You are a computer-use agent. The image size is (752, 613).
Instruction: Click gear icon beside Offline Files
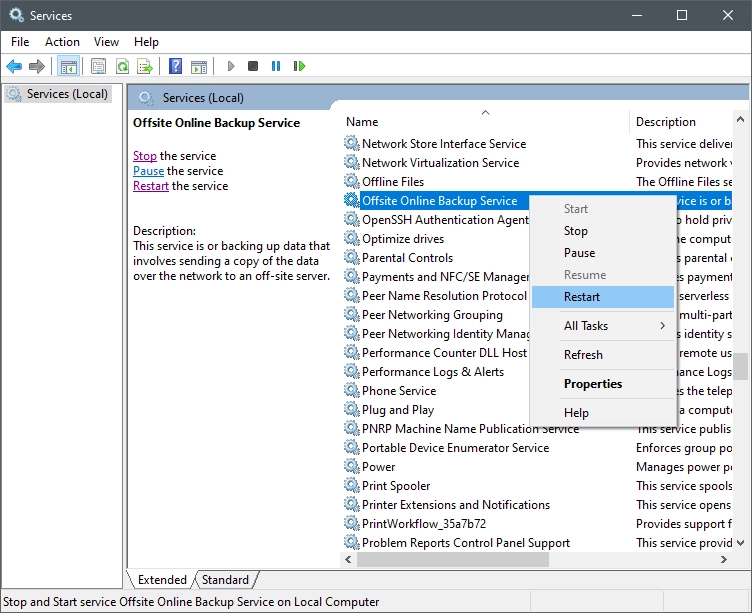point(352,181)
